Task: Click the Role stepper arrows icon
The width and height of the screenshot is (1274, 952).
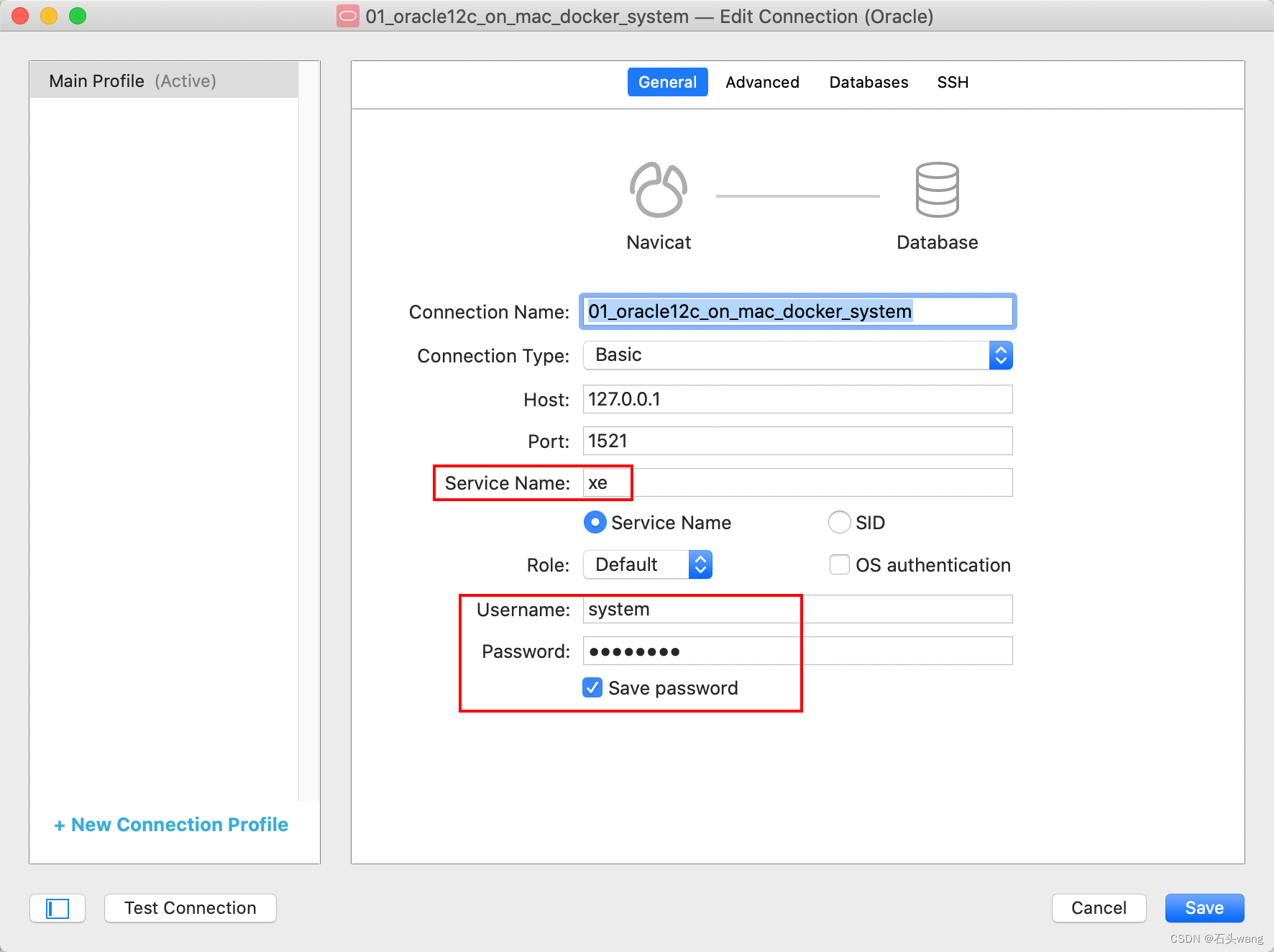Action: [x=700, y=564]
